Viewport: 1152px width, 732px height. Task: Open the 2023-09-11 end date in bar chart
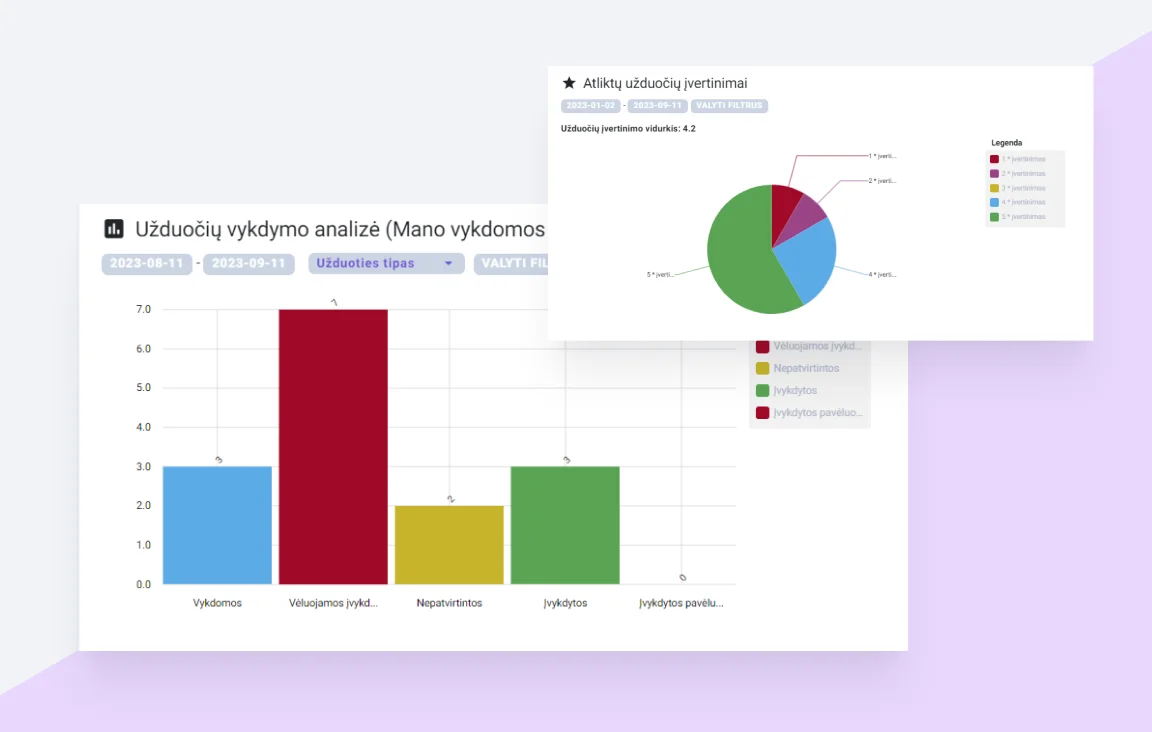[248, 264]
